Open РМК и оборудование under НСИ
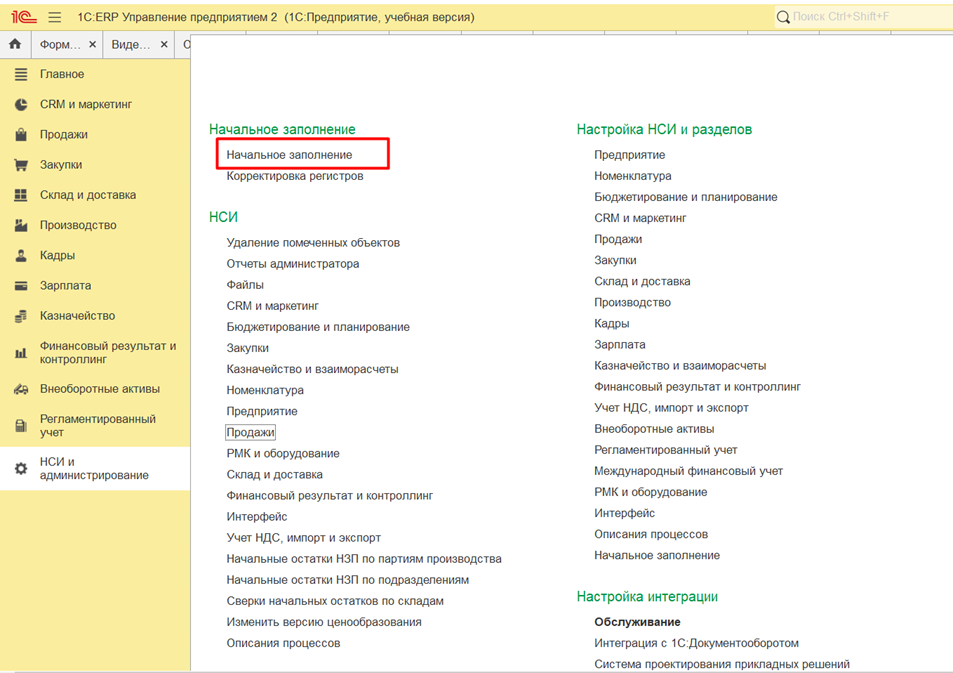This screenshot has width=953, height=673. pos(283,454)
